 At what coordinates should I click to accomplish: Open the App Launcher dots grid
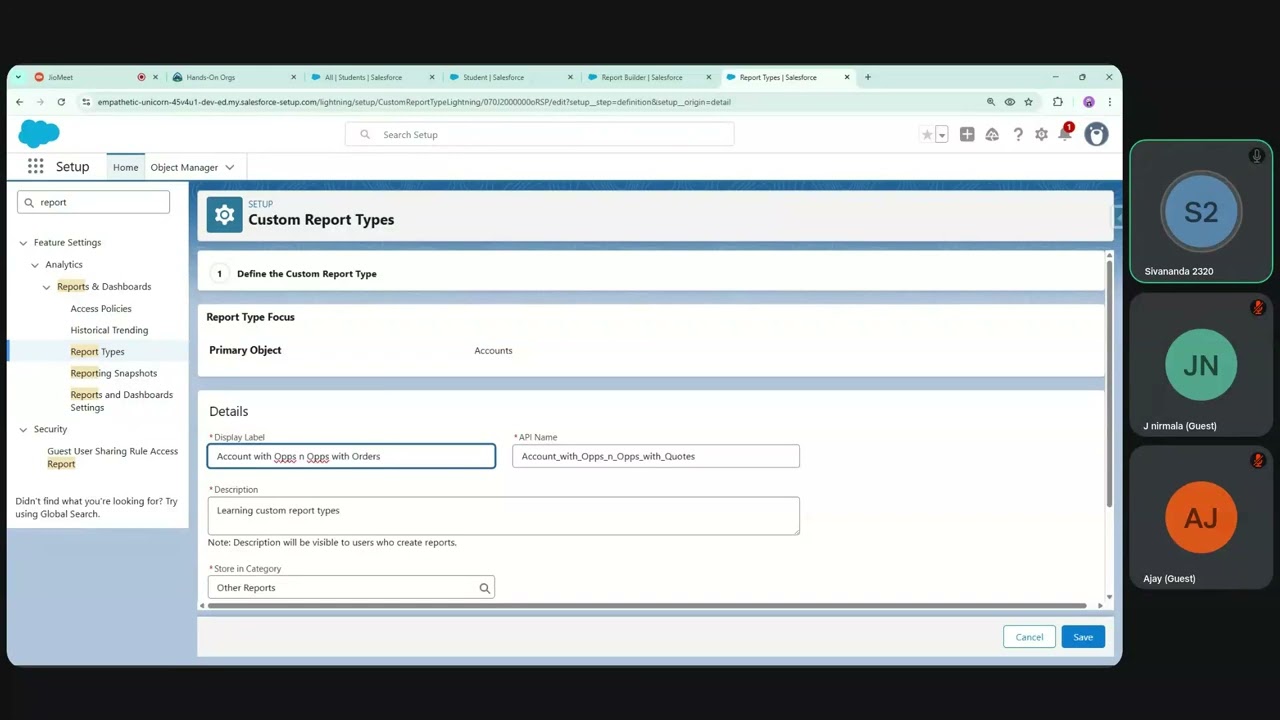(36, 167)
